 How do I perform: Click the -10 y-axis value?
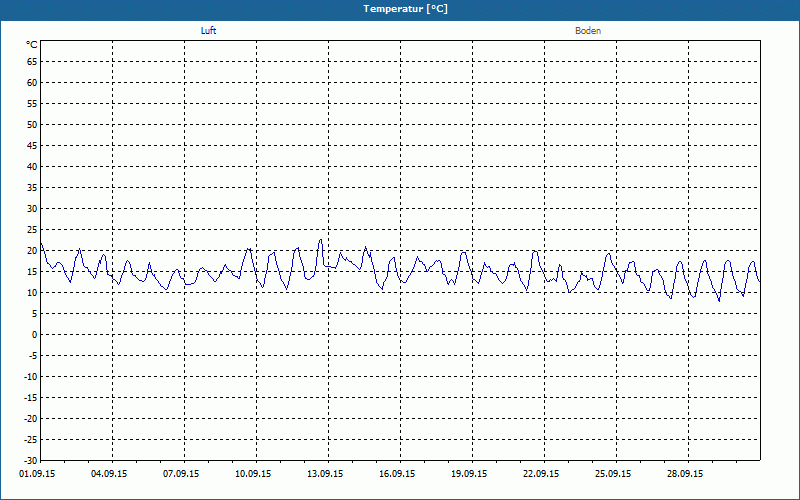coord(31,377)
